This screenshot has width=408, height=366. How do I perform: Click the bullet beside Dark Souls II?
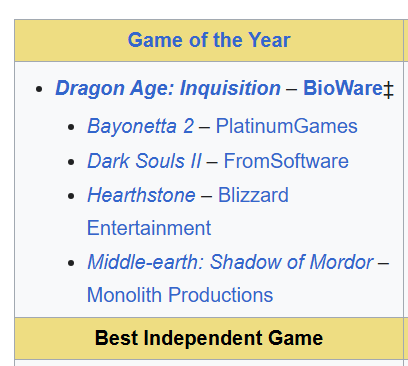tap(71, 162)
